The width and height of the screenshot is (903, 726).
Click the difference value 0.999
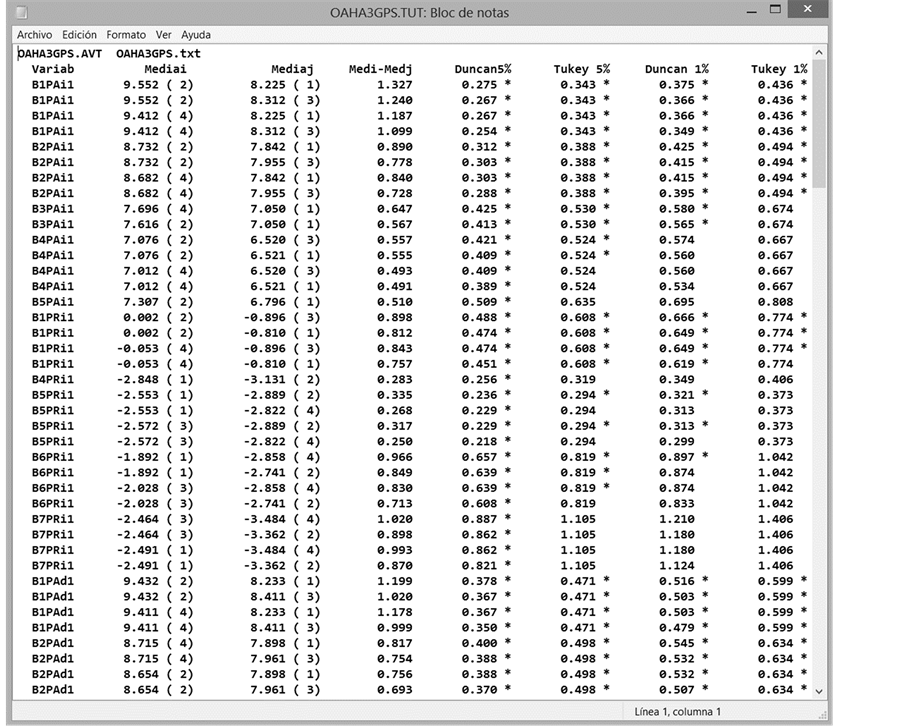395,629
